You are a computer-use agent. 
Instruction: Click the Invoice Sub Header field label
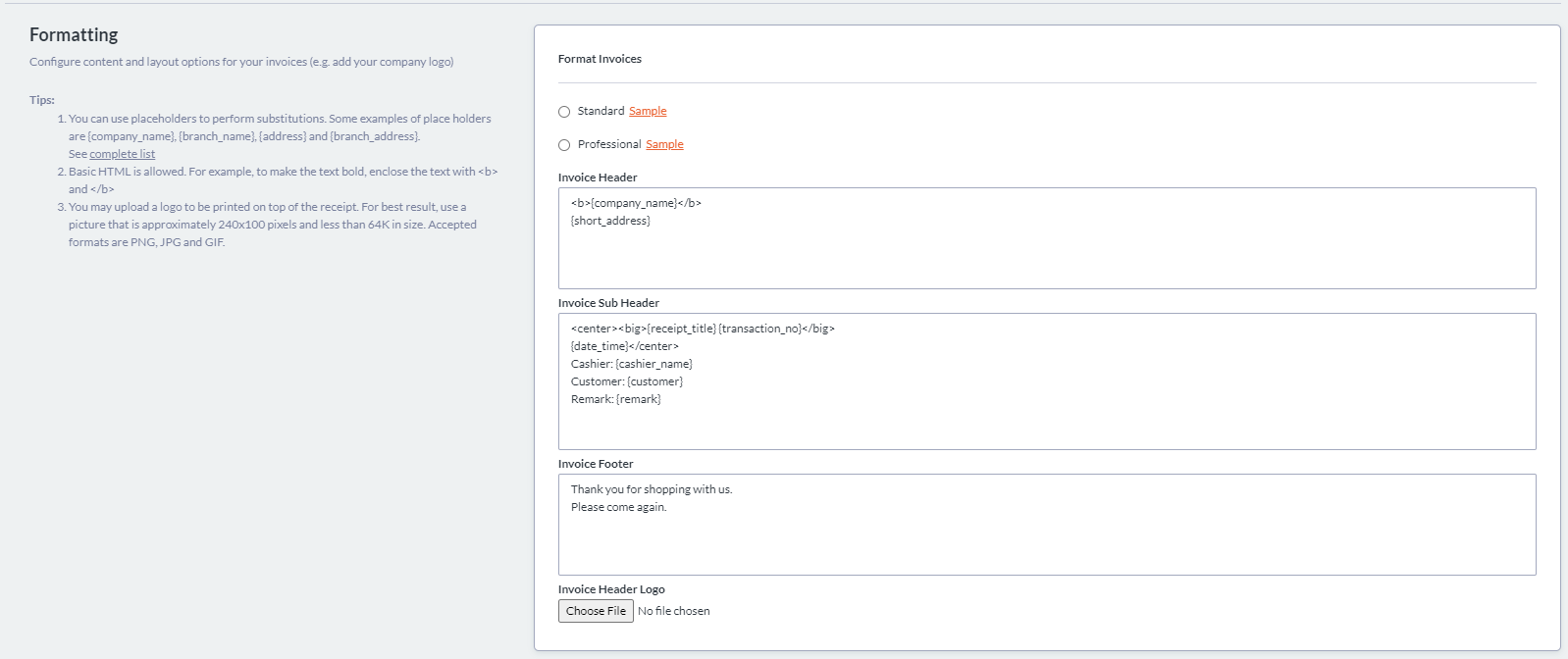pyautogui.click(x=608, y=303)
